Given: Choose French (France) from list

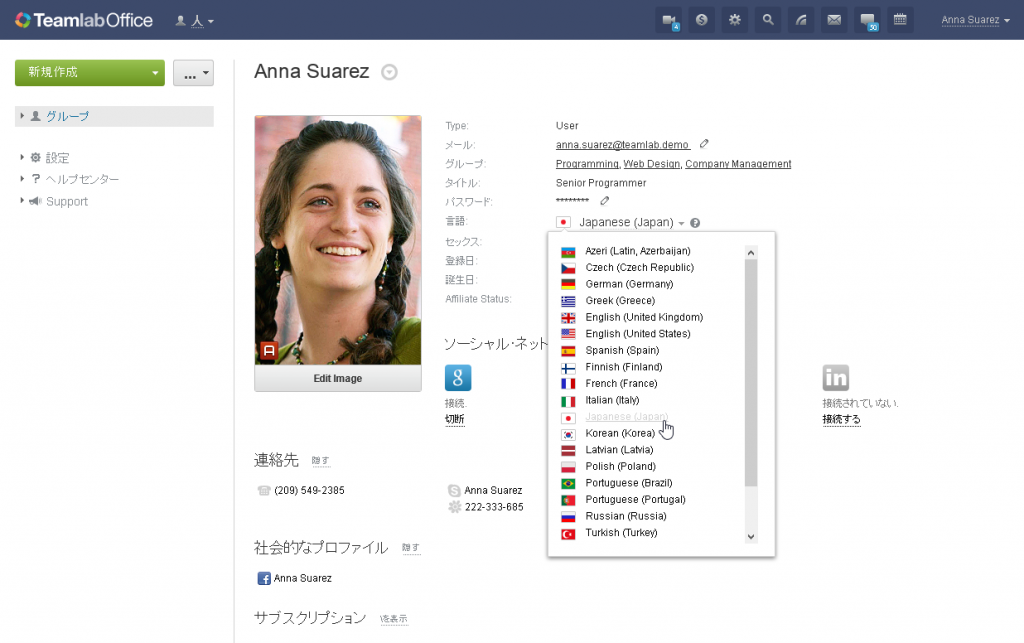Looking at the screenshot, I should tap(621, 383).
